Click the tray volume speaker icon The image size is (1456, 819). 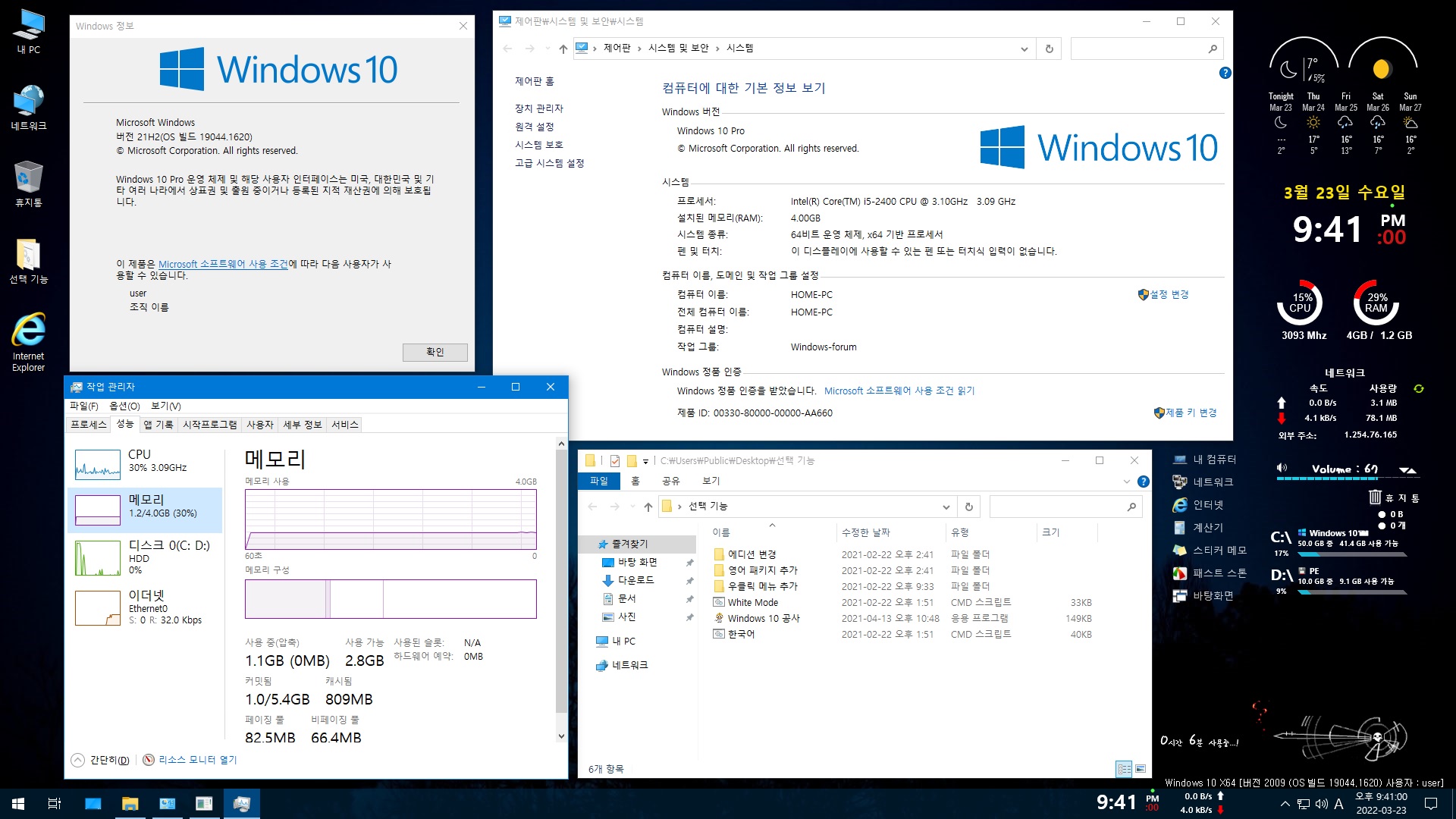[1321, 804]
